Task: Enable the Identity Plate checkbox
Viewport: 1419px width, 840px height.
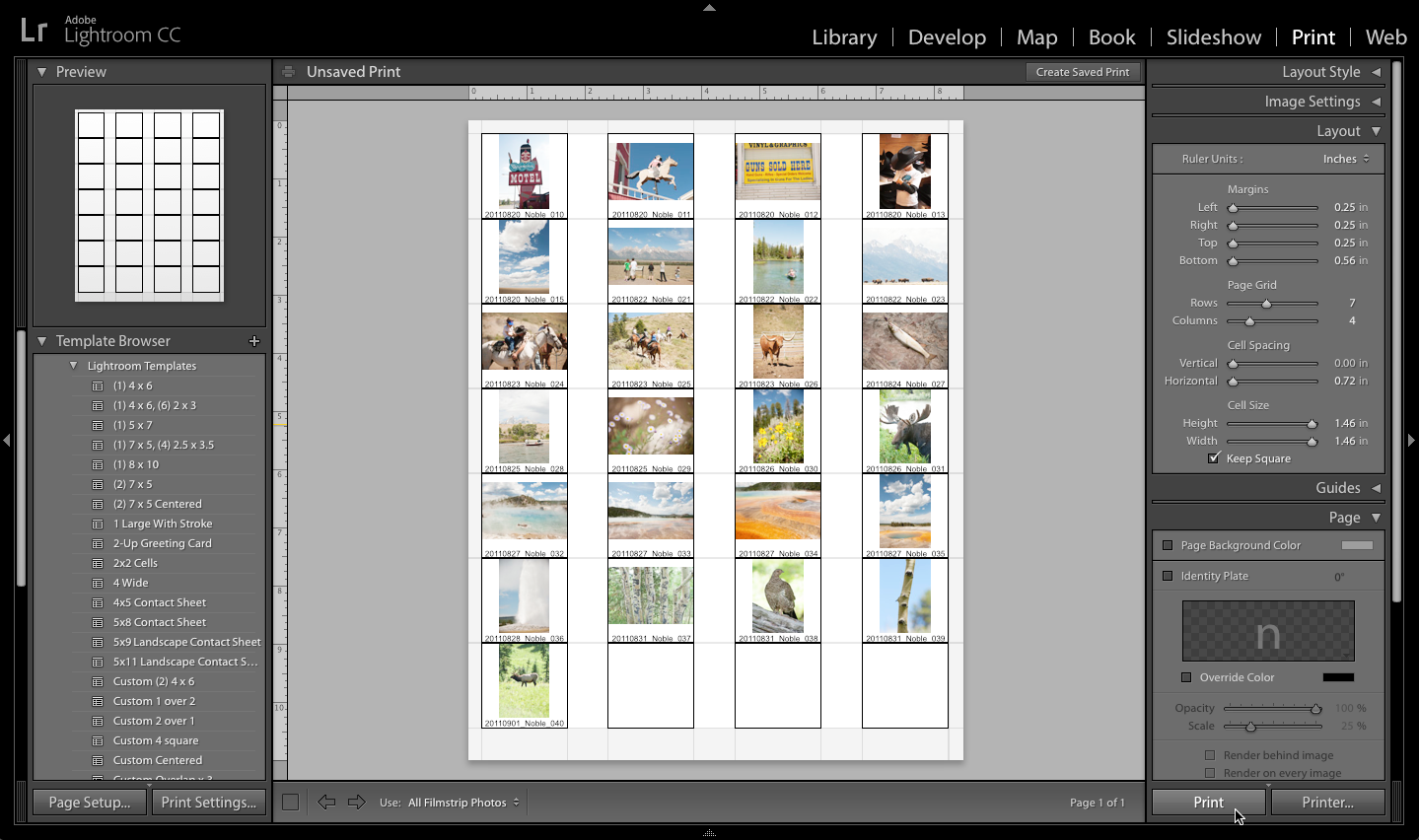Action: point(1168,576)
